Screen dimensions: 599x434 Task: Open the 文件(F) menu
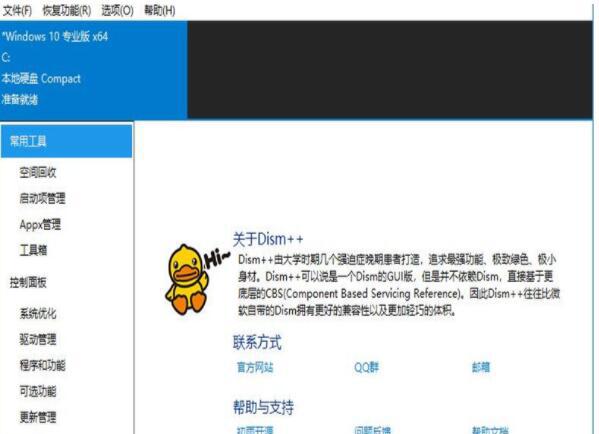point(17,10)
